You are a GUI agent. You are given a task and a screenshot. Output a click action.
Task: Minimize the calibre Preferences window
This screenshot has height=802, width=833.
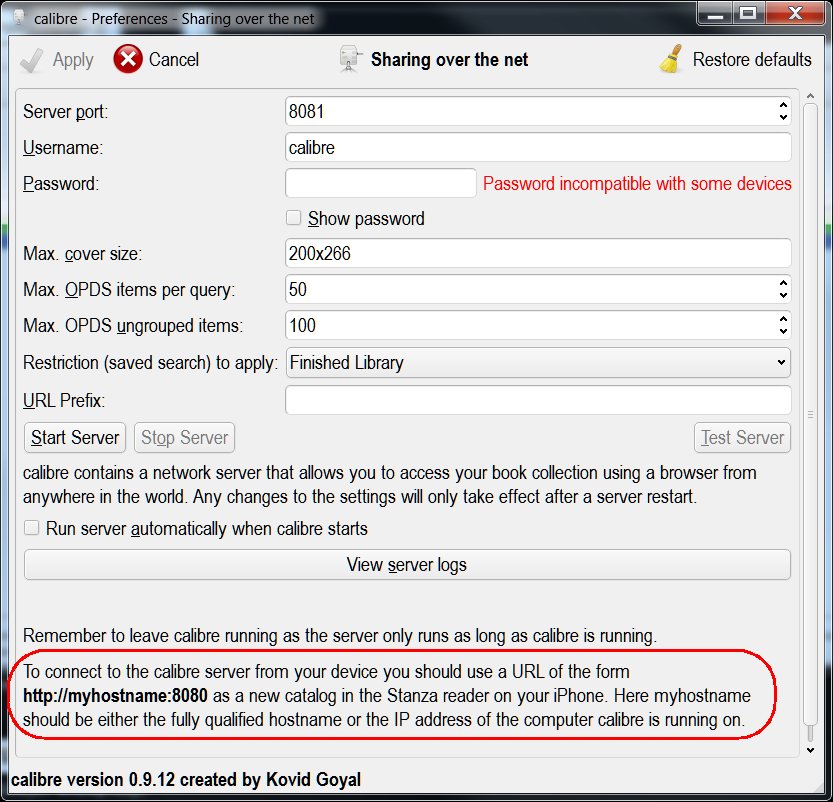[x=715, y=14]
